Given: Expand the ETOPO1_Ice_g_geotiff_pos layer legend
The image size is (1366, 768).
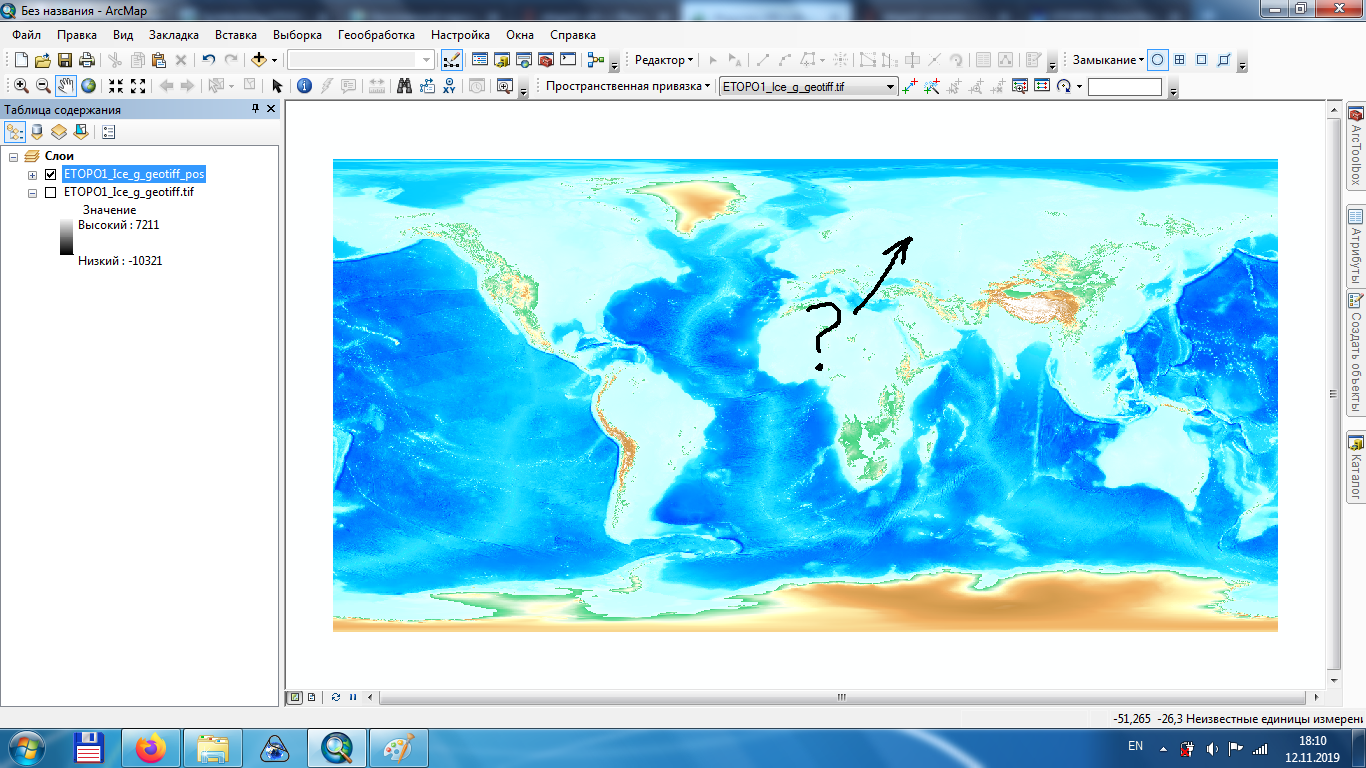Looking at the screenshot, I should [33, 174].
